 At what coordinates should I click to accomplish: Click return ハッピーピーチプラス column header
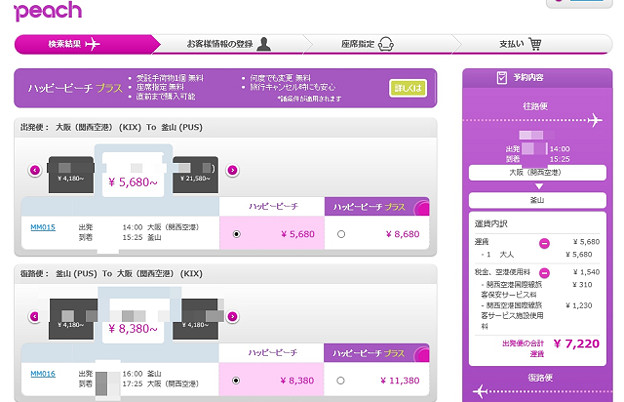click(x=376, y=353)
